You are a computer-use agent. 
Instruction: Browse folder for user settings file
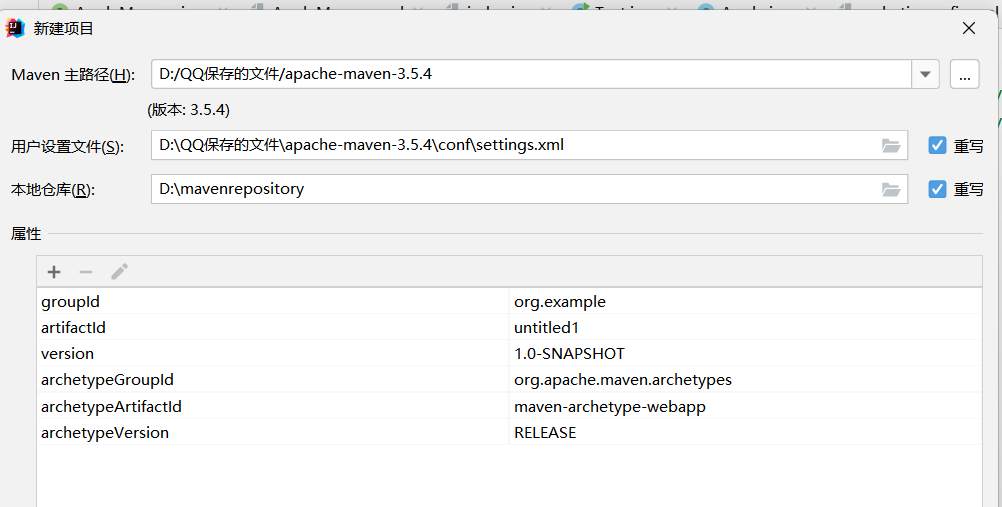[x=891, y=146]
